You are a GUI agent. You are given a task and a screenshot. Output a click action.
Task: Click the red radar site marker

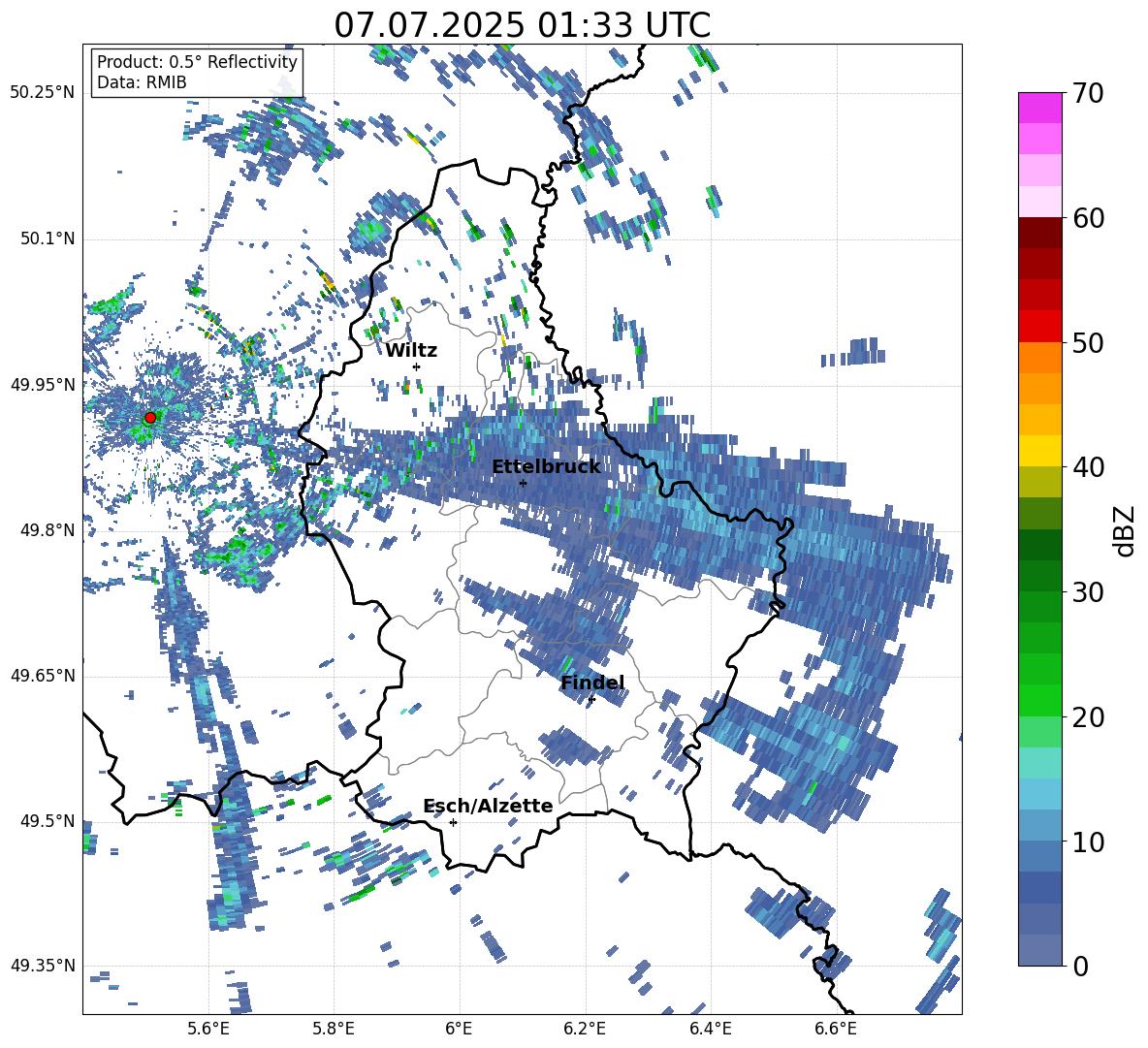[150, 418]
